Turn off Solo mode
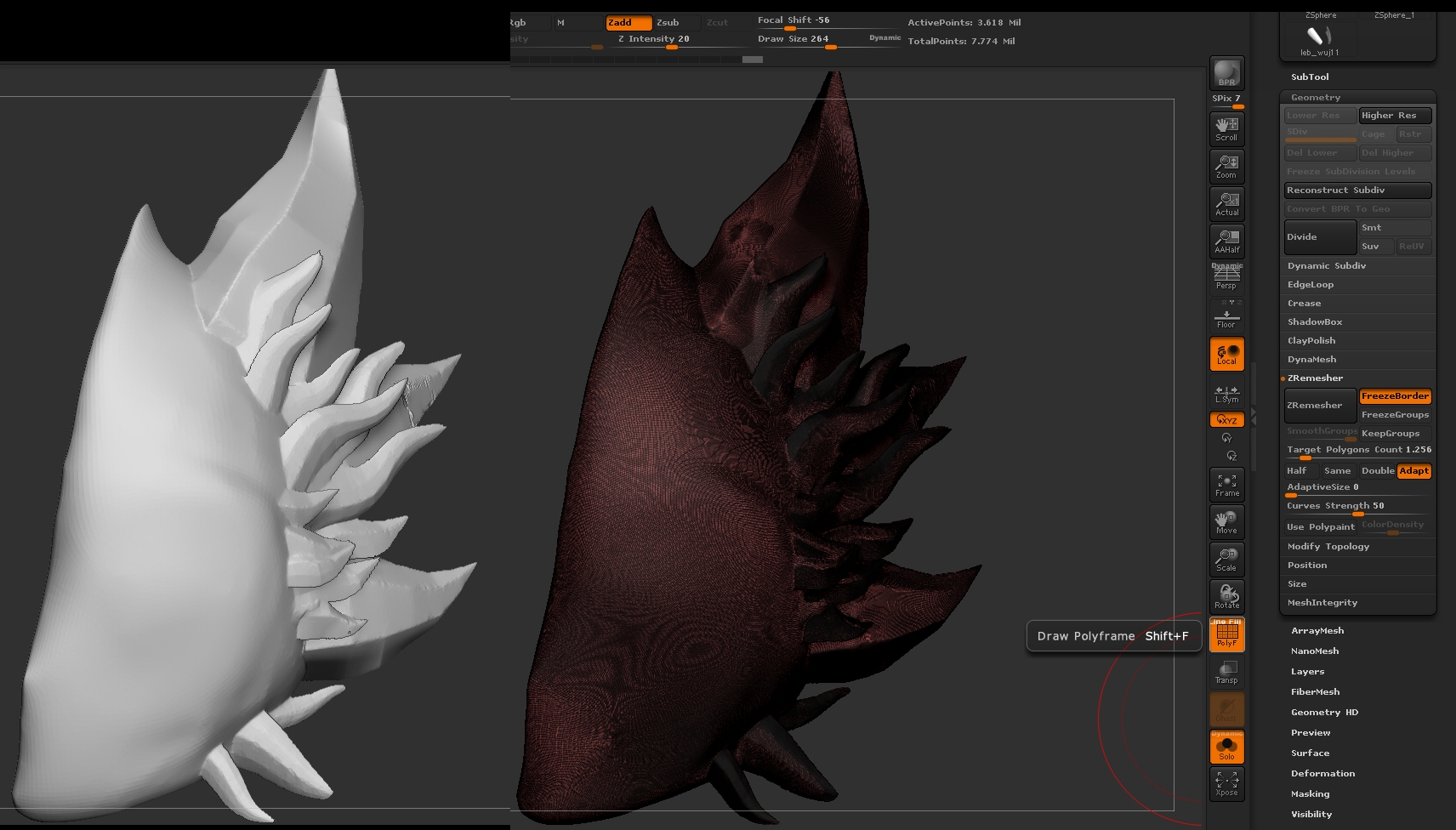The width and height of the screenshot is (1456, 830). (x=1226, y=747)
